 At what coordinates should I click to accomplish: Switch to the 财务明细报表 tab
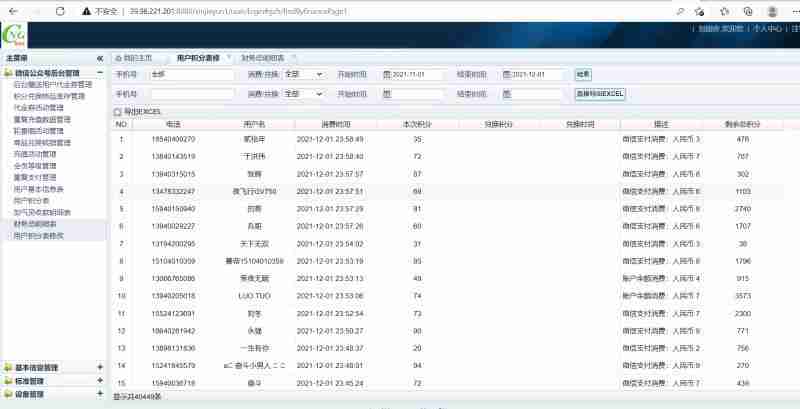pyautogui.click(x=262, y=58)
